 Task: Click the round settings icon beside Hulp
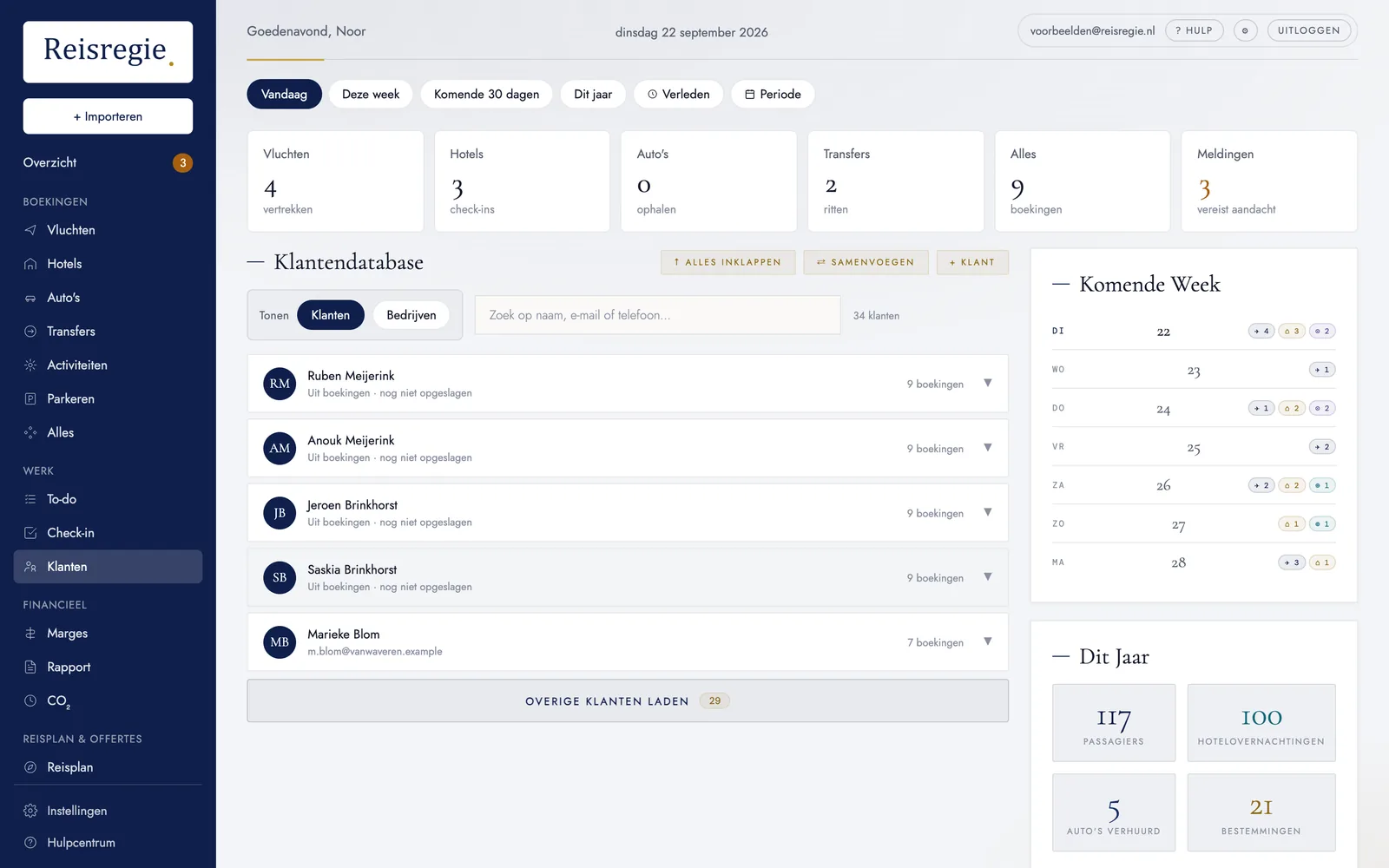1245,30
